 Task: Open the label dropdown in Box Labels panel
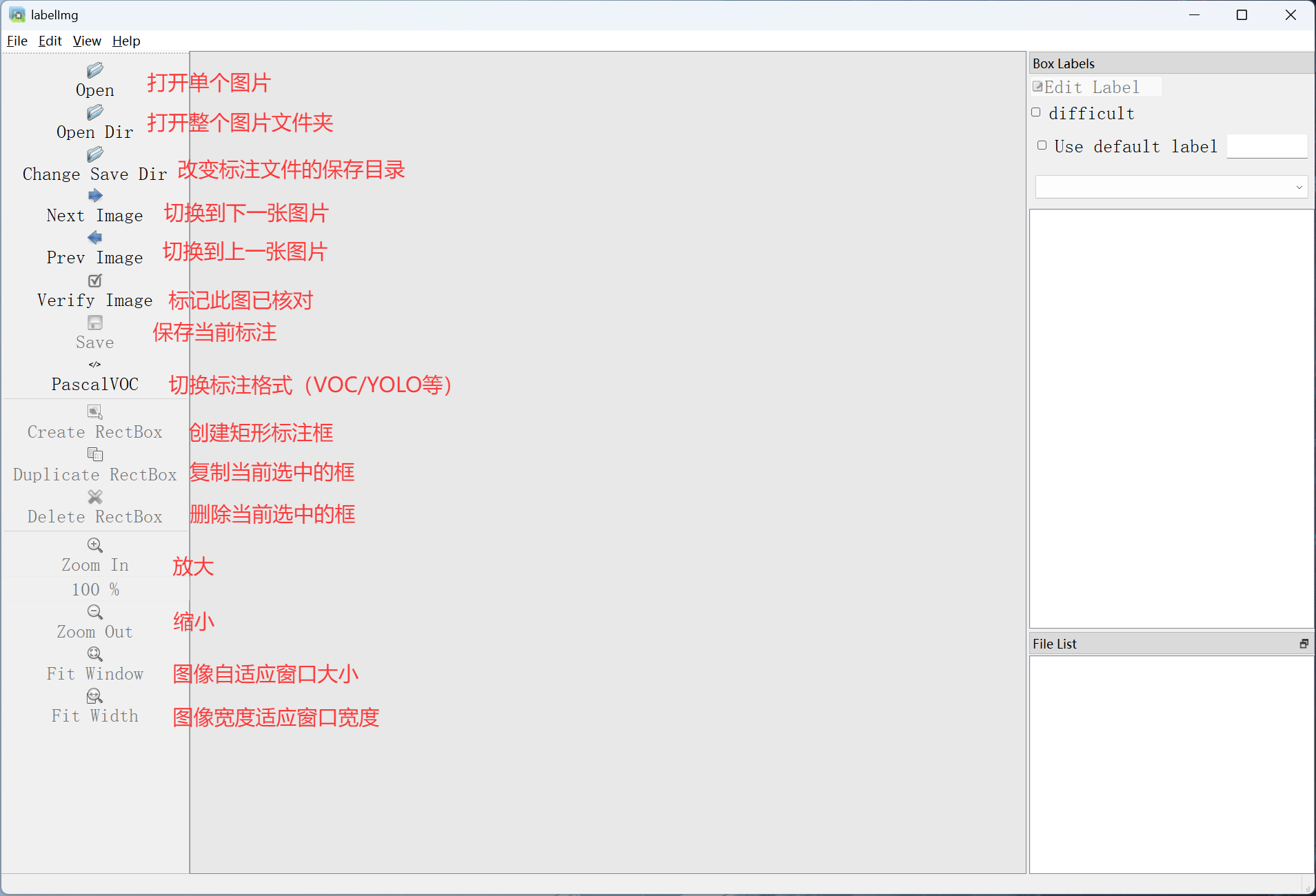point(1298,187)
